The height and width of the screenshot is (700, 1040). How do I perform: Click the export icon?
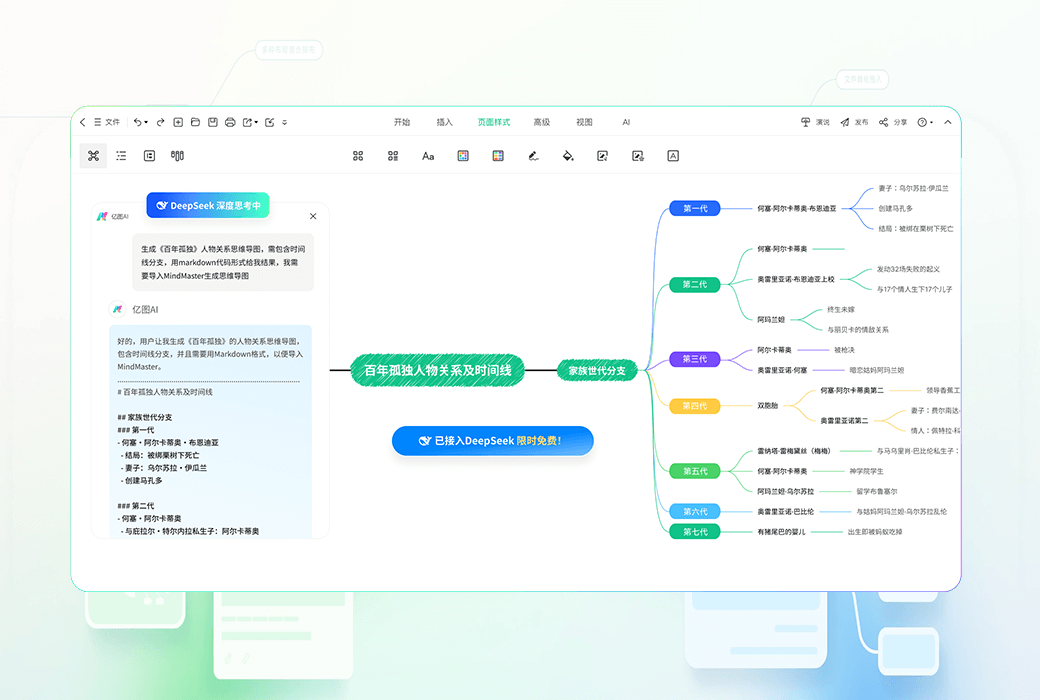247,122
